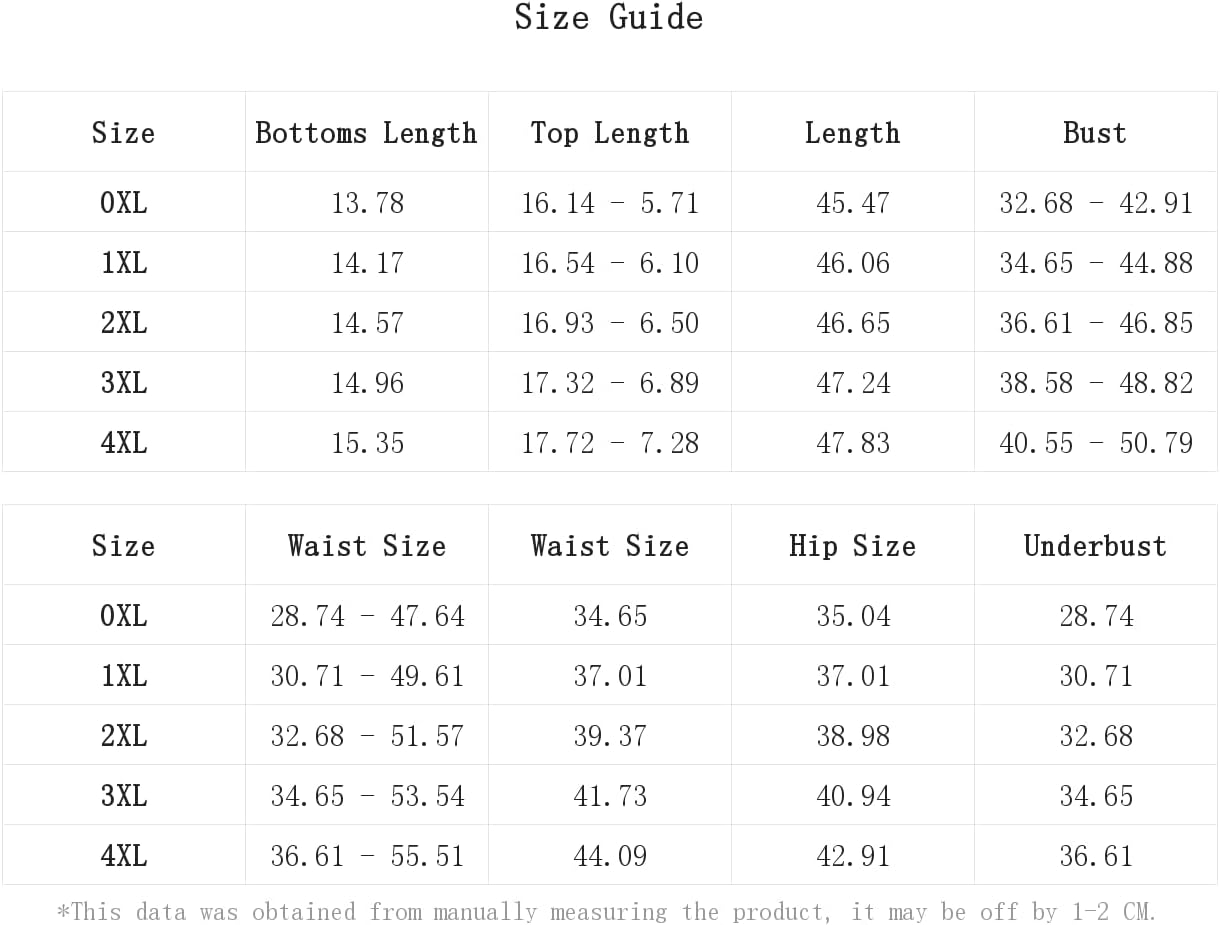Select the 16.54 - 6.10 top length cell

coord(610,263)
